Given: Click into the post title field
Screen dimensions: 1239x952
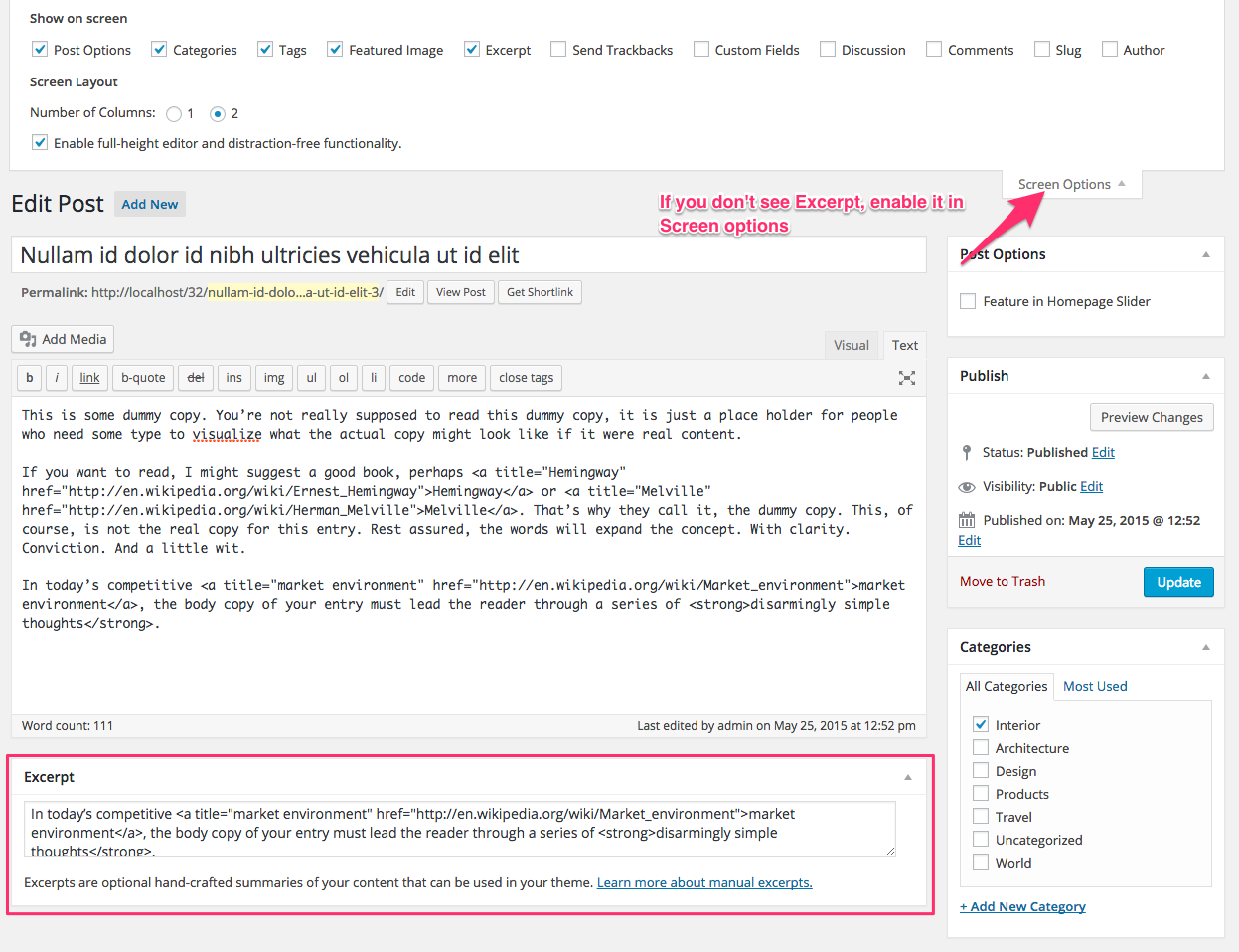Looking at the screenshot, I should click(x=468, y=255).
